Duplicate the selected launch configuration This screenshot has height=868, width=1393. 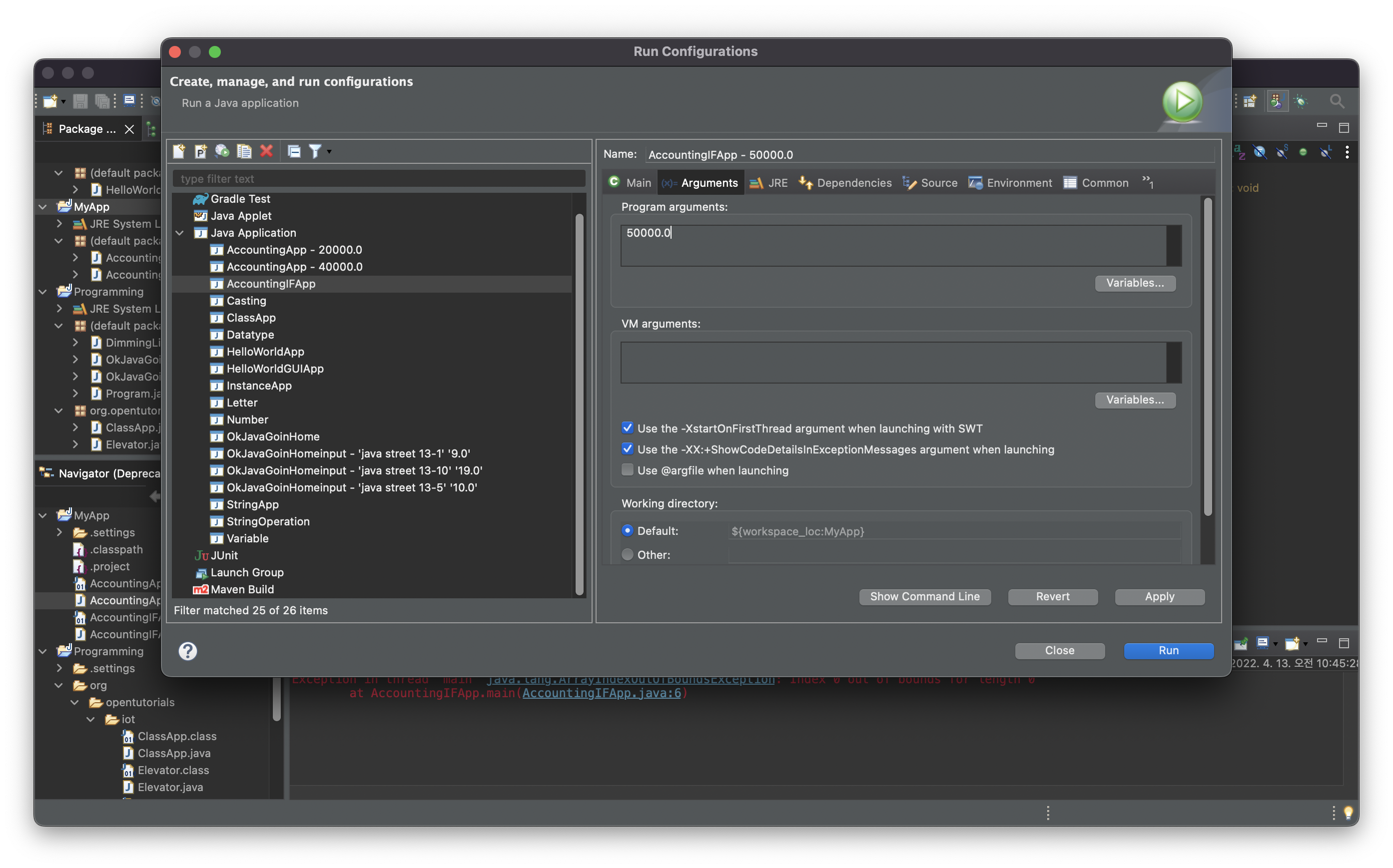click(x=244, y=151)
